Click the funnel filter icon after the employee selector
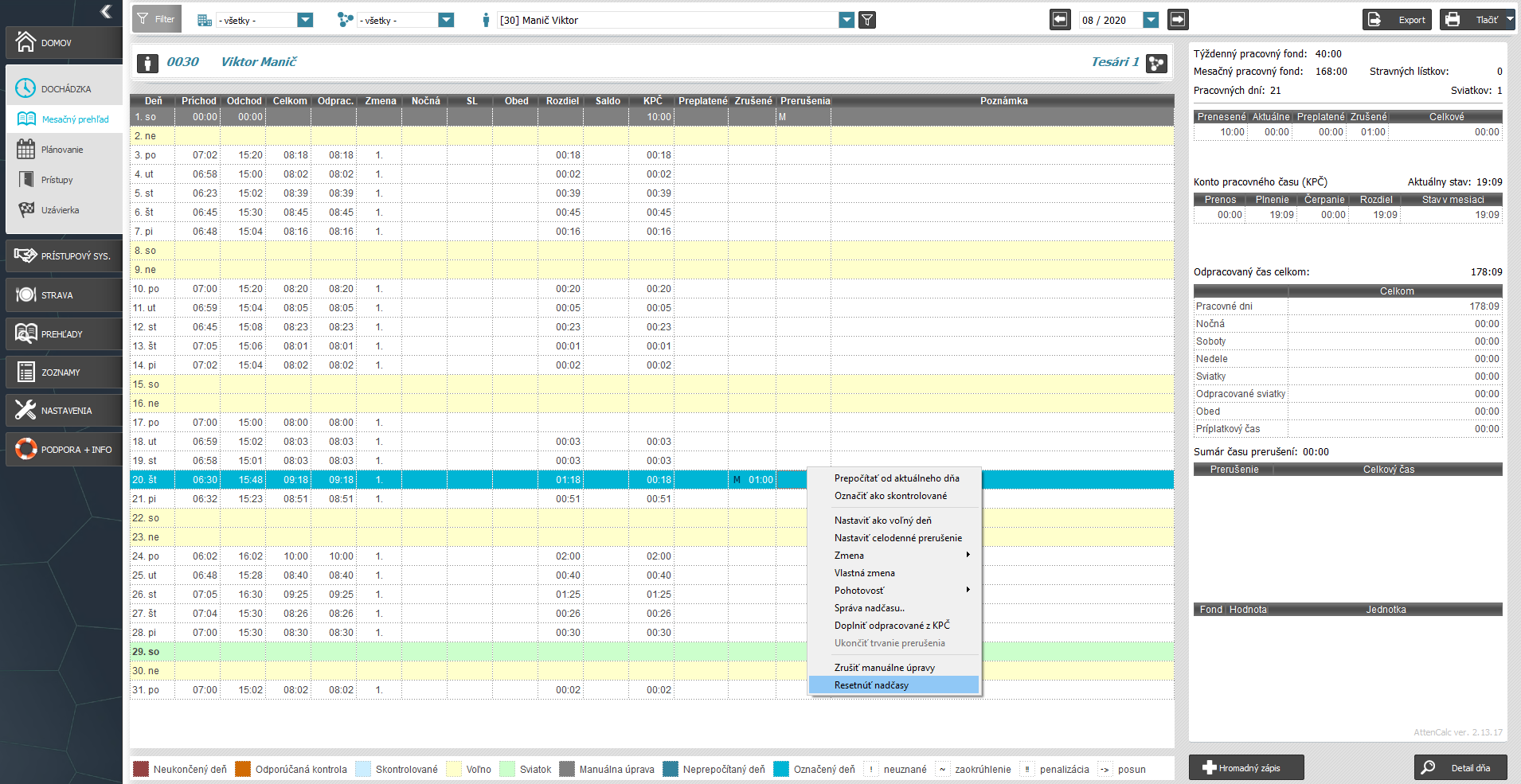1521x784 pixels. (868, 20)
